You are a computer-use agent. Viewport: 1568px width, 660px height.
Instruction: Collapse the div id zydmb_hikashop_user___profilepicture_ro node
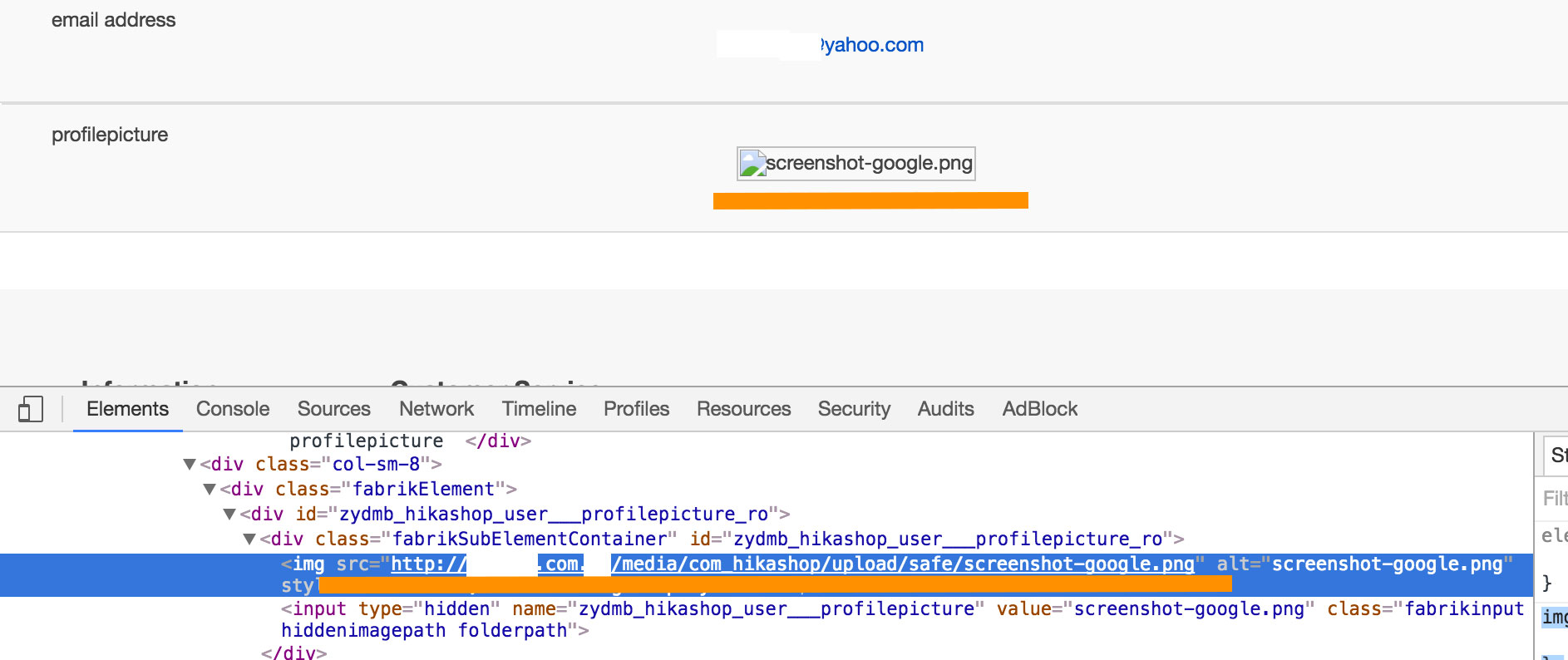tap(229, 515)
